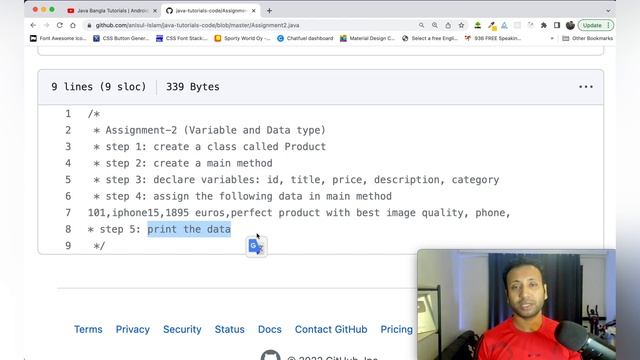The width and height of the screenshot is (640, 360).
Task: Bookmark this page with the star icon
Action: [x=461, y=25]
